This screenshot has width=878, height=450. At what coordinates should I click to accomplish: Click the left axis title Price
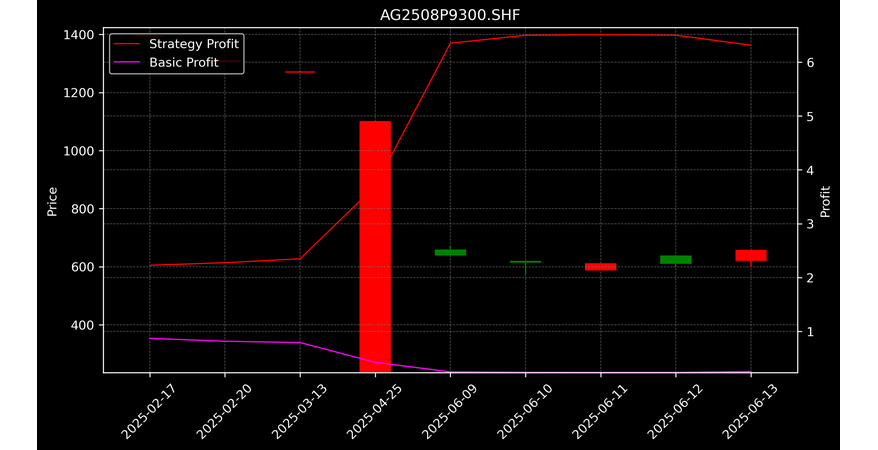pos(52,201)
